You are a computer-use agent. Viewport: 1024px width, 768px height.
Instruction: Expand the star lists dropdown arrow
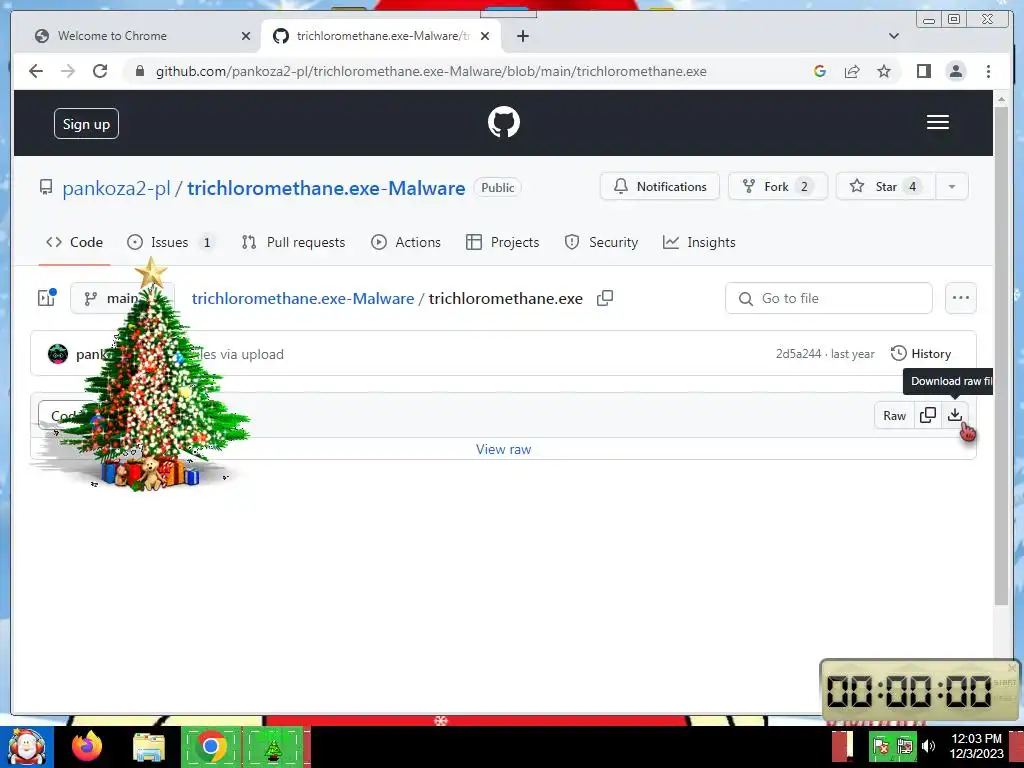952,187
